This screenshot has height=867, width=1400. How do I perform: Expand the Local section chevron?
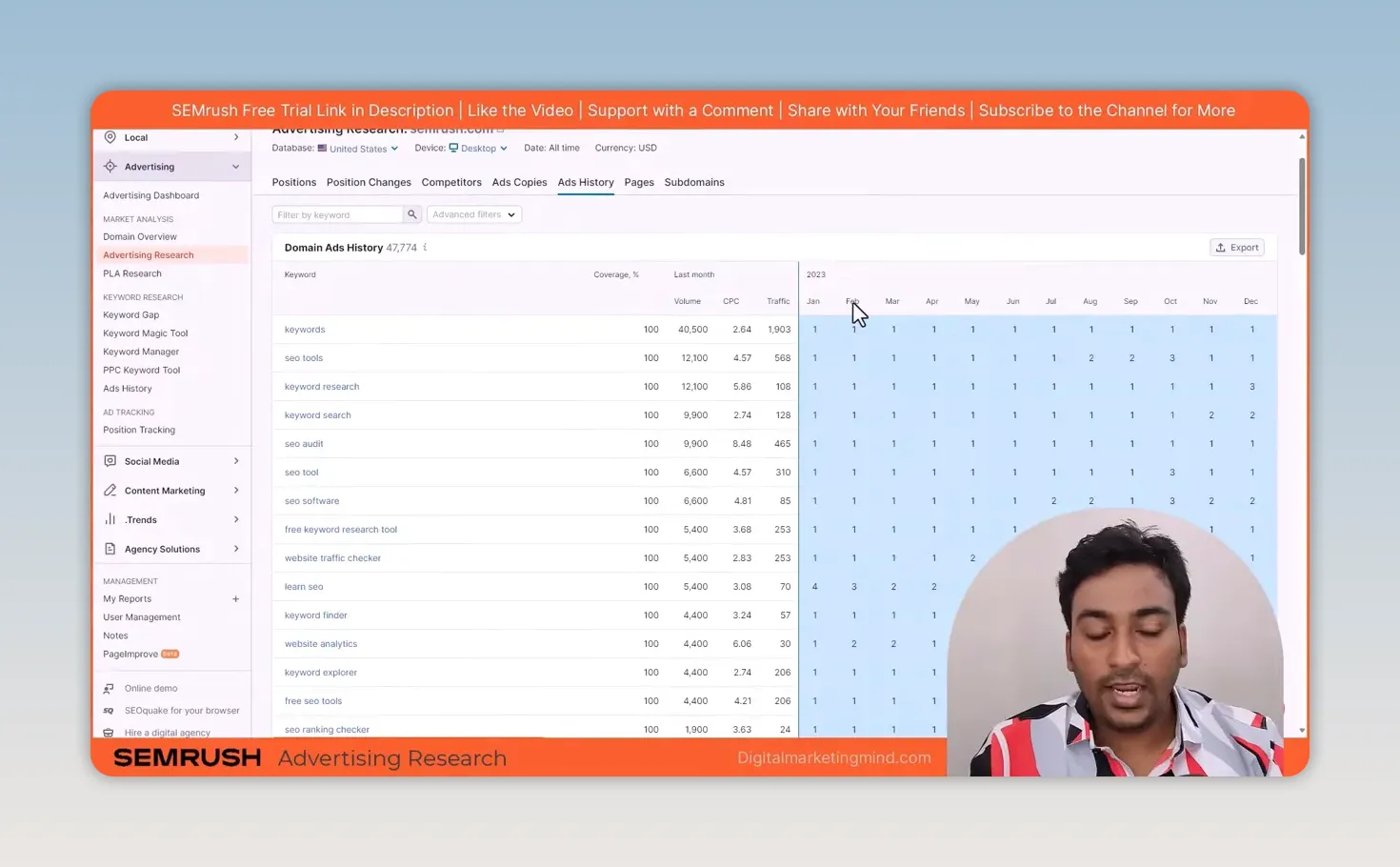[236, 137]
